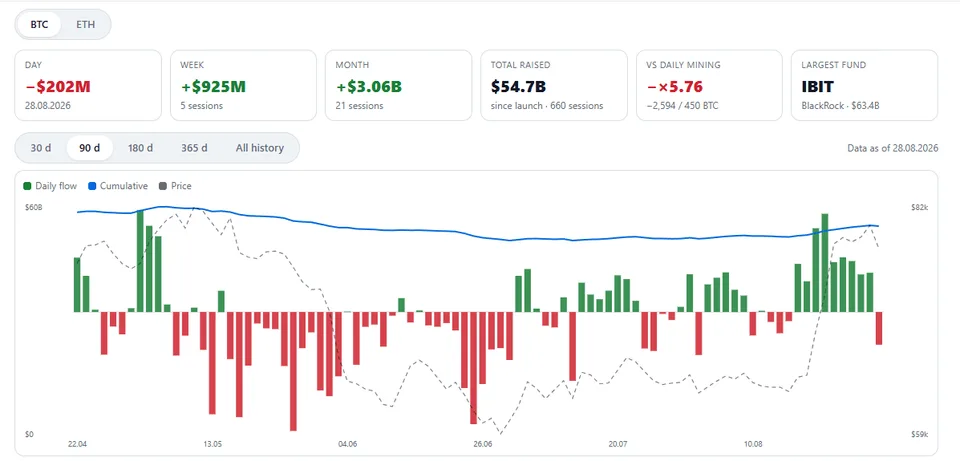Click the $54.7B value
This screenshot has height=461, width=960.
[x=518, y=87]
